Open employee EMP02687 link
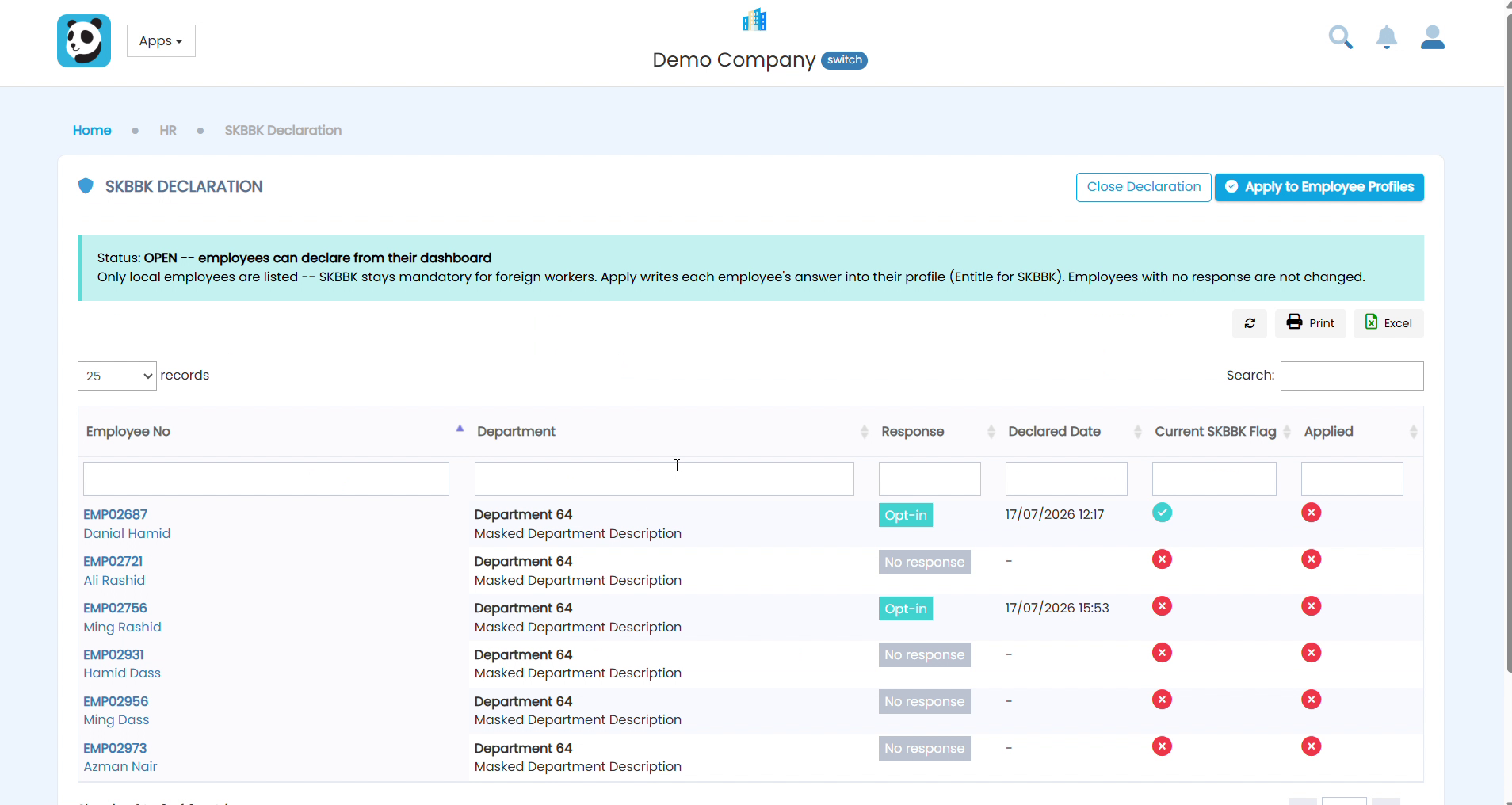1512x805 pixels. (x=116, y=515)
